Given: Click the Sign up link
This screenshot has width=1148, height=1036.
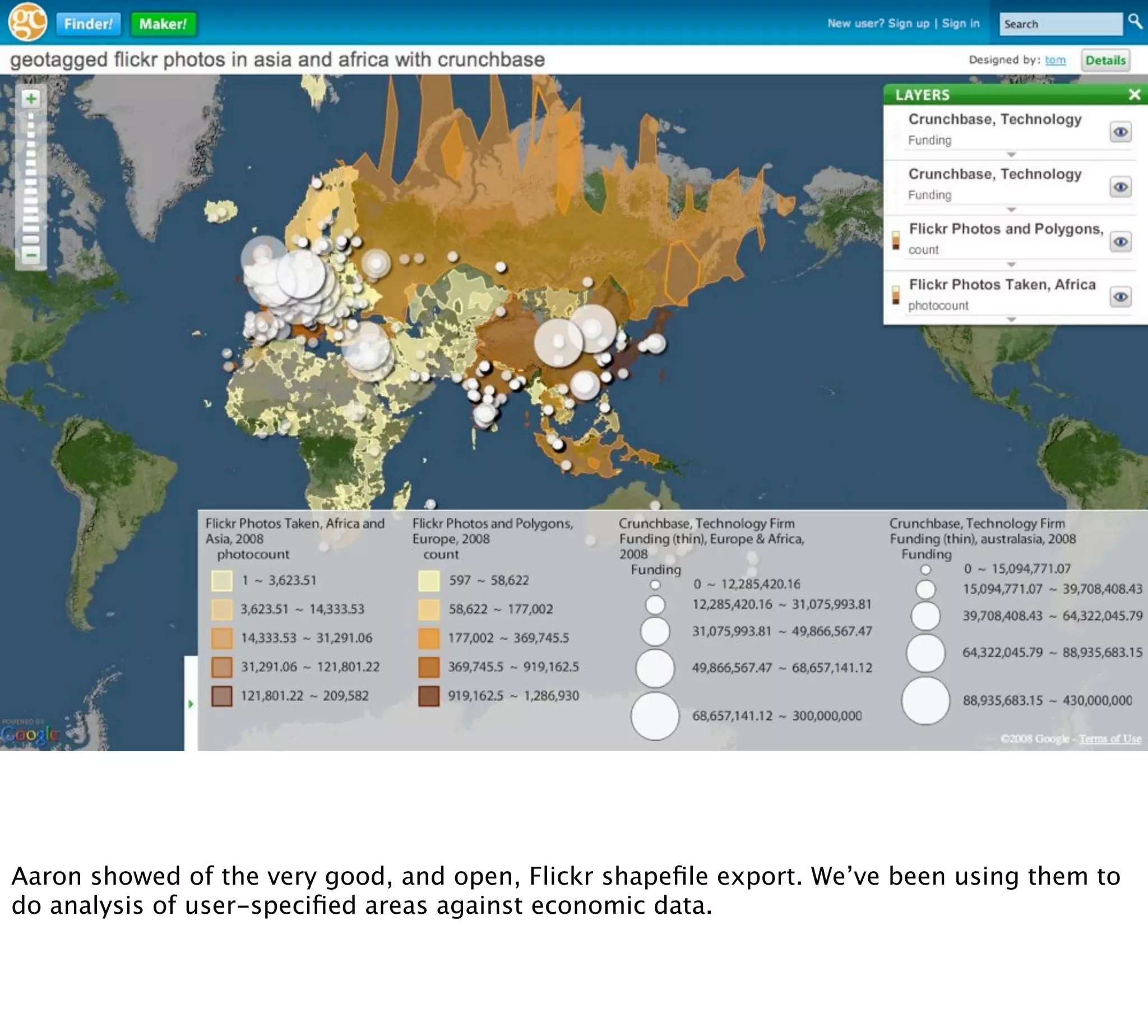Looking at the screenshot, I should click(909, 24).
